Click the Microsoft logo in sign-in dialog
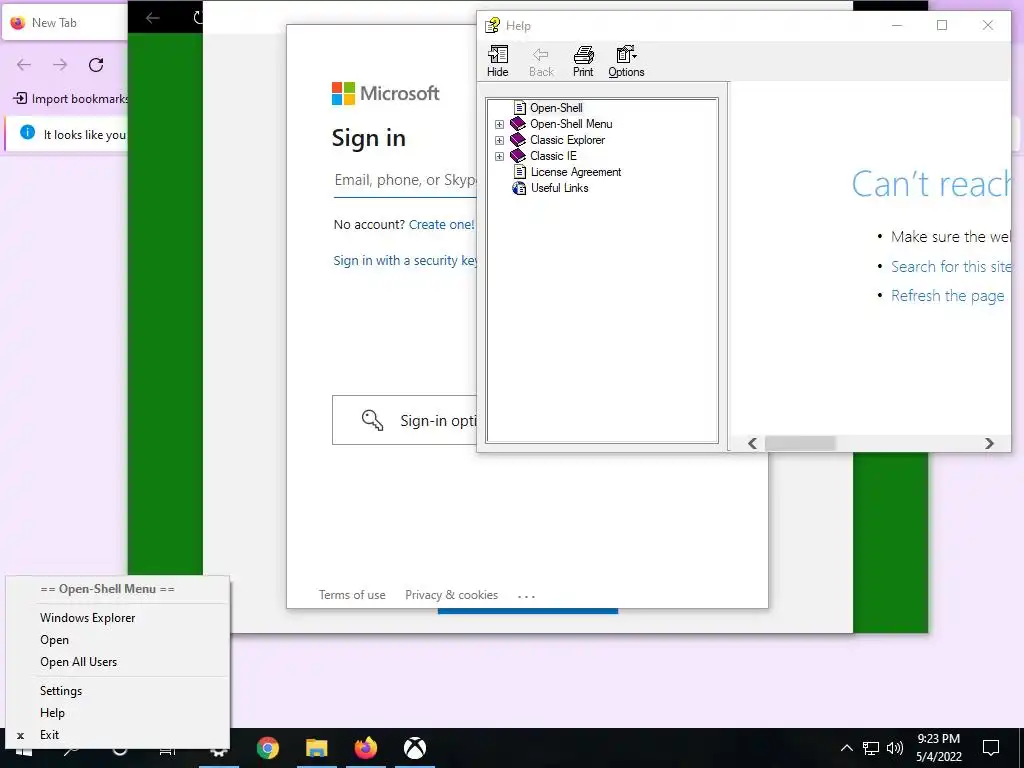 tap(385, 93)
